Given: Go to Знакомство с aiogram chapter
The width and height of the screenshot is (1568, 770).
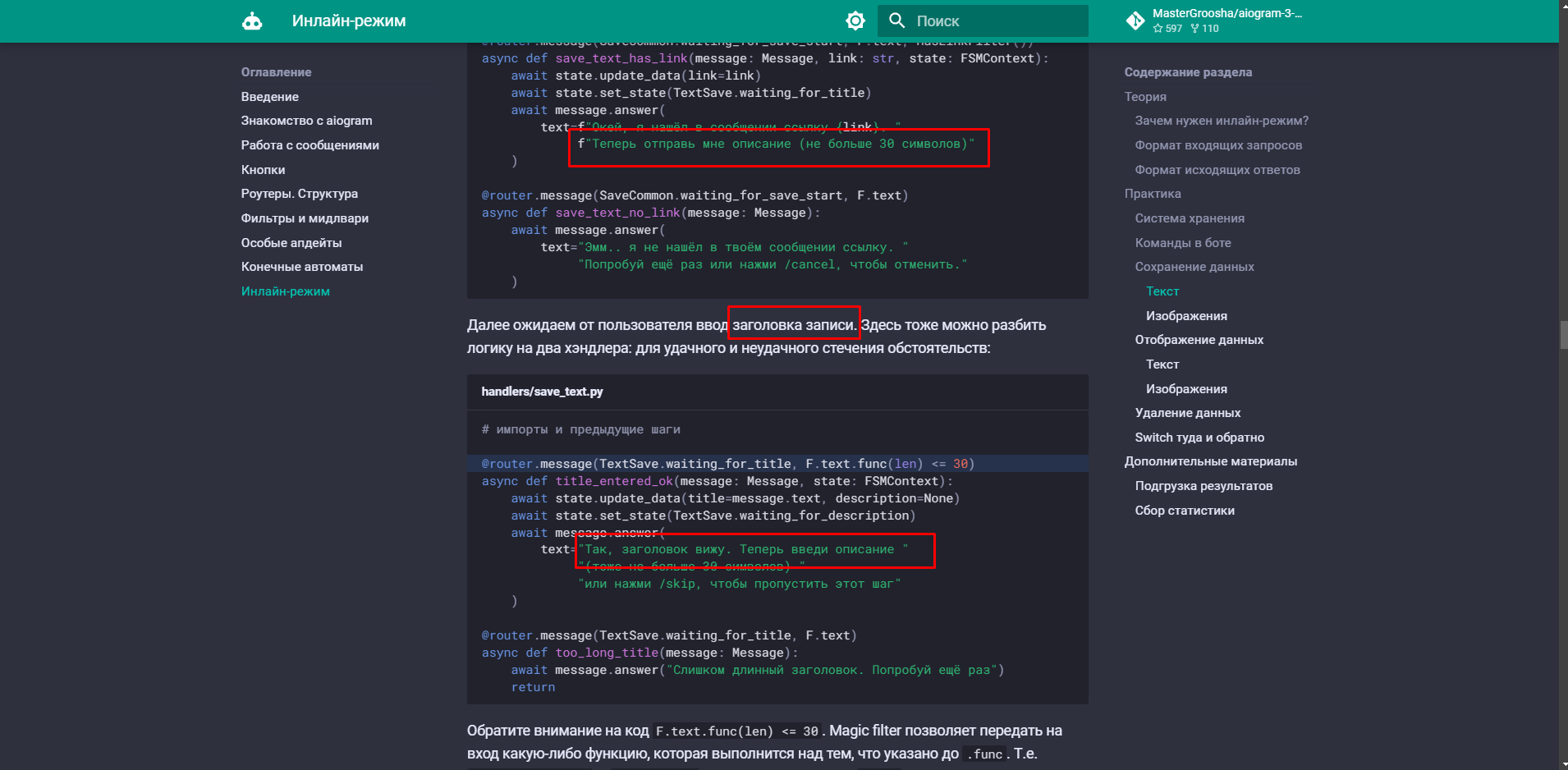Looking at the screenshot, I should (306, 121).
